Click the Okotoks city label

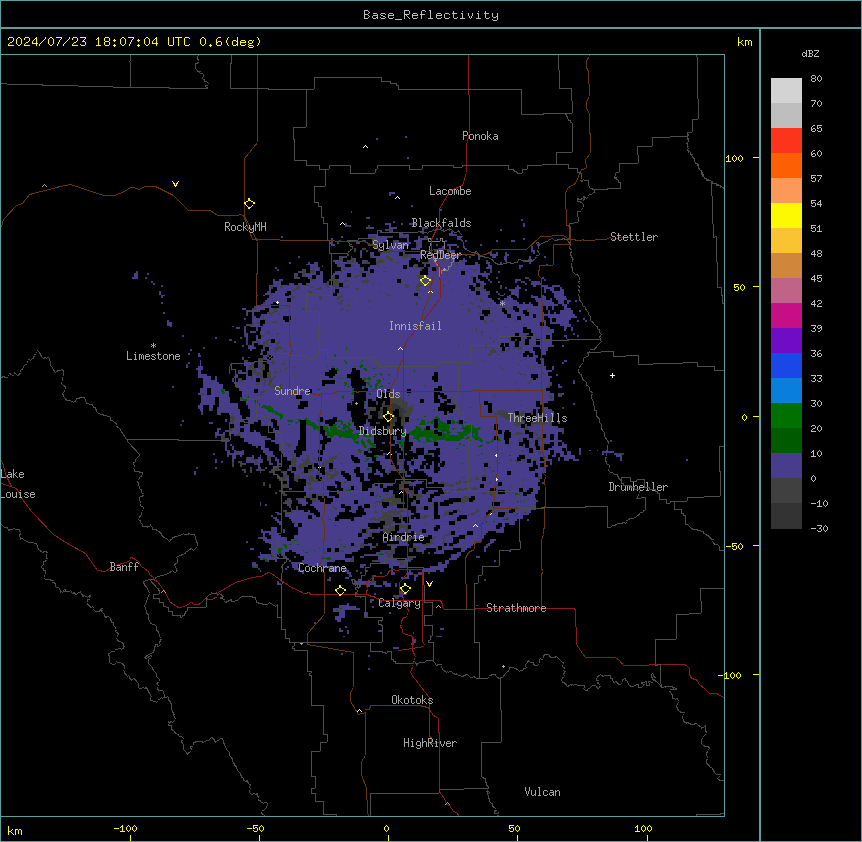pyautogui.click(x=412, y=700)
